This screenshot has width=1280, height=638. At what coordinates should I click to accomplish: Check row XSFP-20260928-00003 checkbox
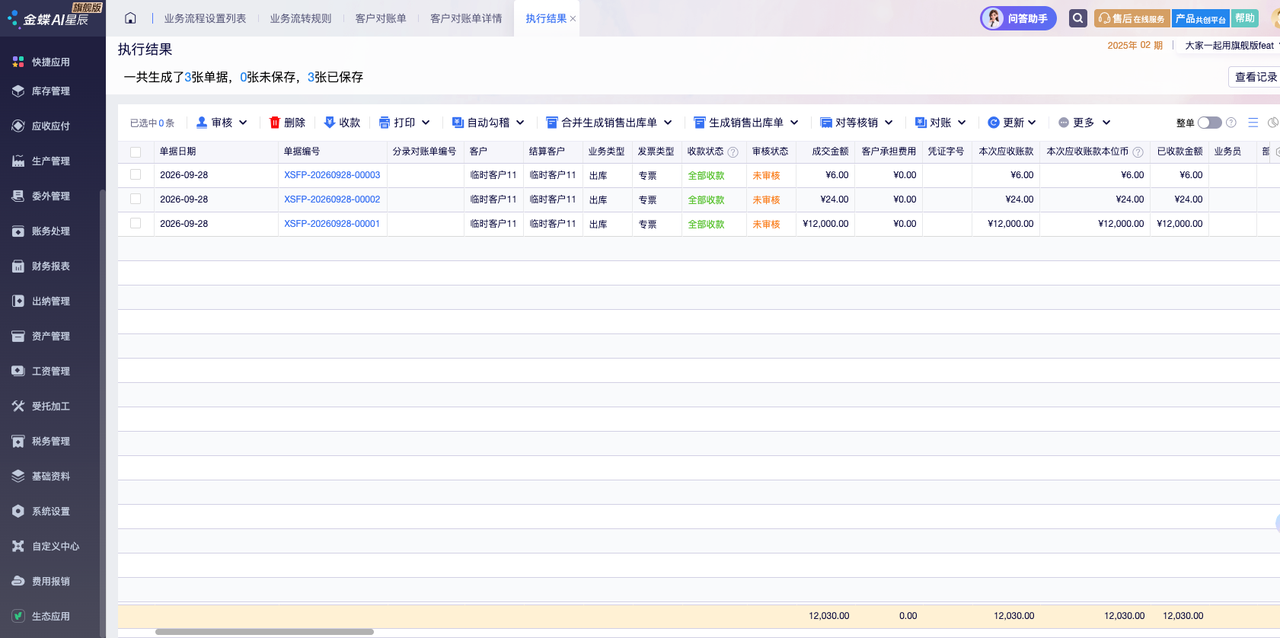(135, 174)
